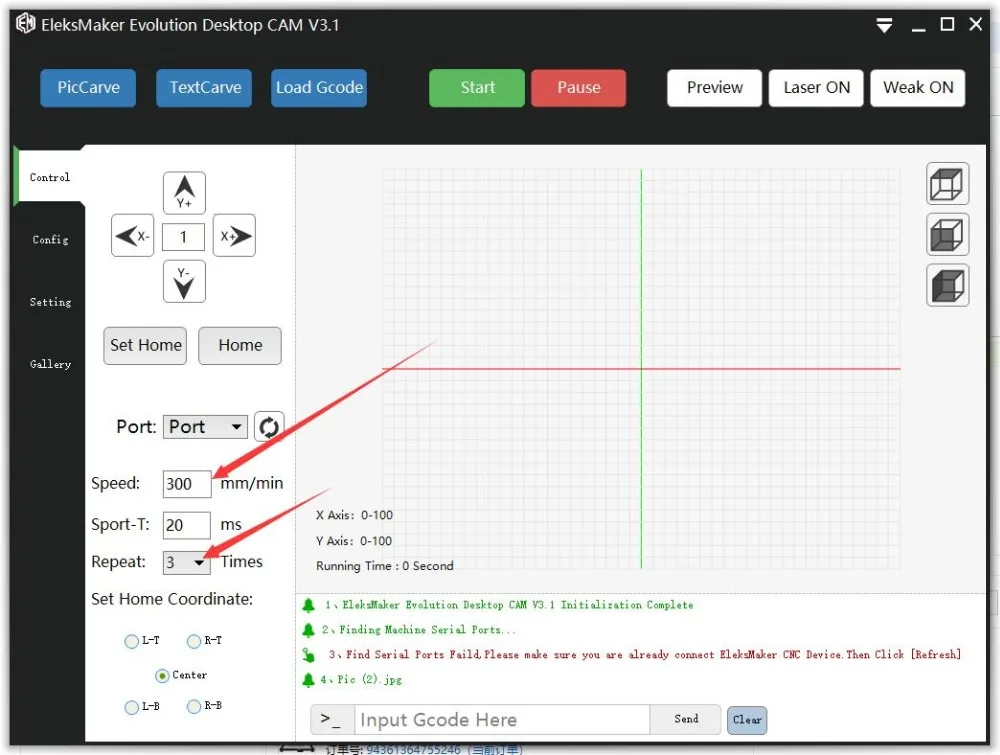Click the PicCarve button

pos(88,88)
